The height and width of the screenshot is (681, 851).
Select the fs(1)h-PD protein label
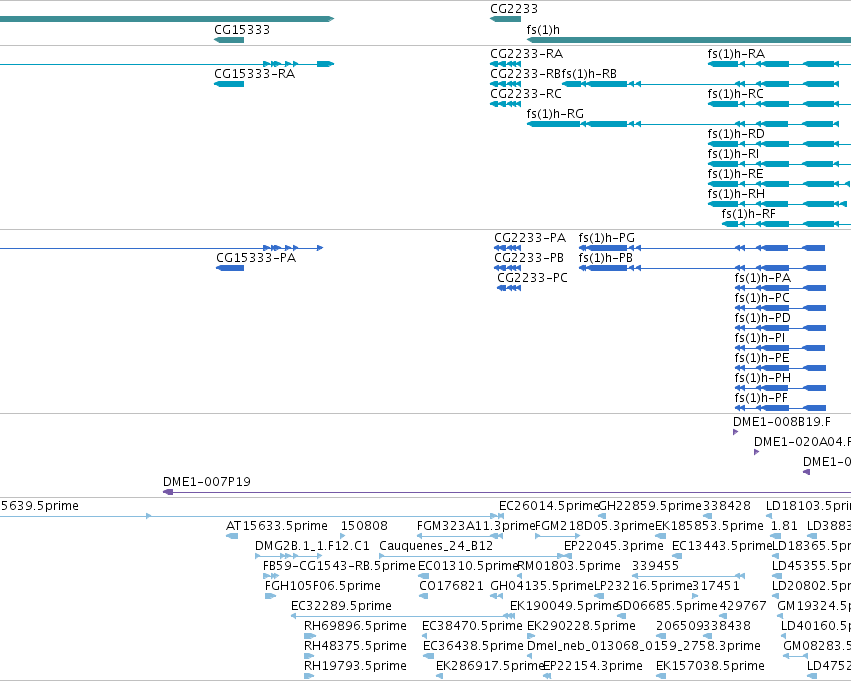[x=763, y=319]
